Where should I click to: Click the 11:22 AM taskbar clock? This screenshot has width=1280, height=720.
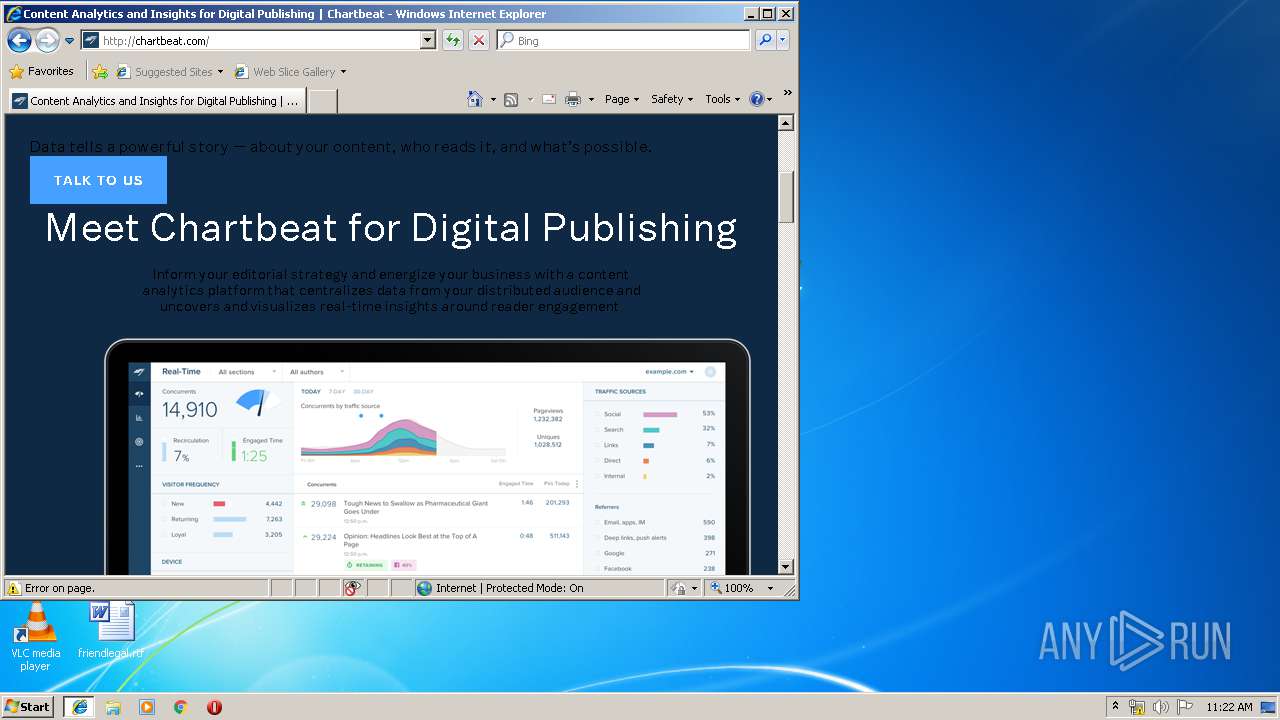1229,707
